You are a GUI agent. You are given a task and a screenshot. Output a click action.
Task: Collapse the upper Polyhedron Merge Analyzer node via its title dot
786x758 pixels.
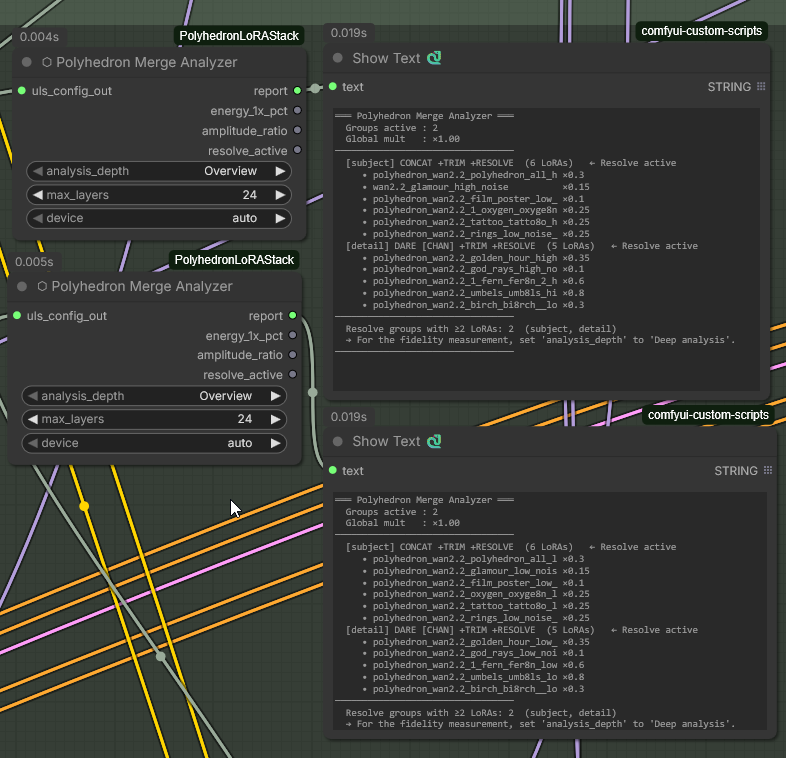tap(27, 62)
